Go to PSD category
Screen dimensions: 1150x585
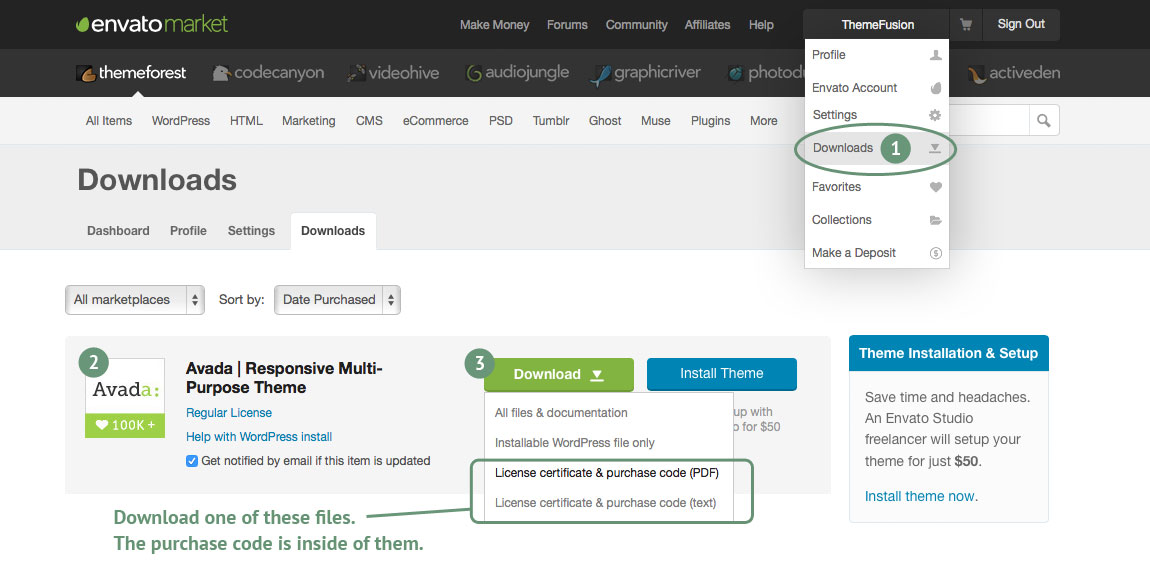(501, 121)
